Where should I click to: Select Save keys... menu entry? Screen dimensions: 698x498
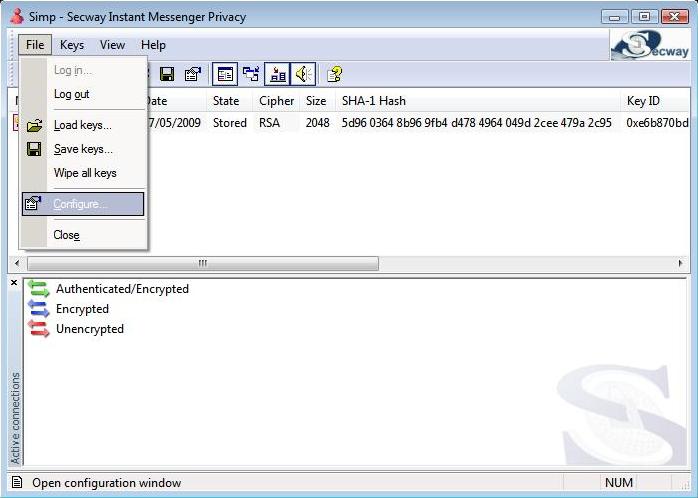(84, 149)
